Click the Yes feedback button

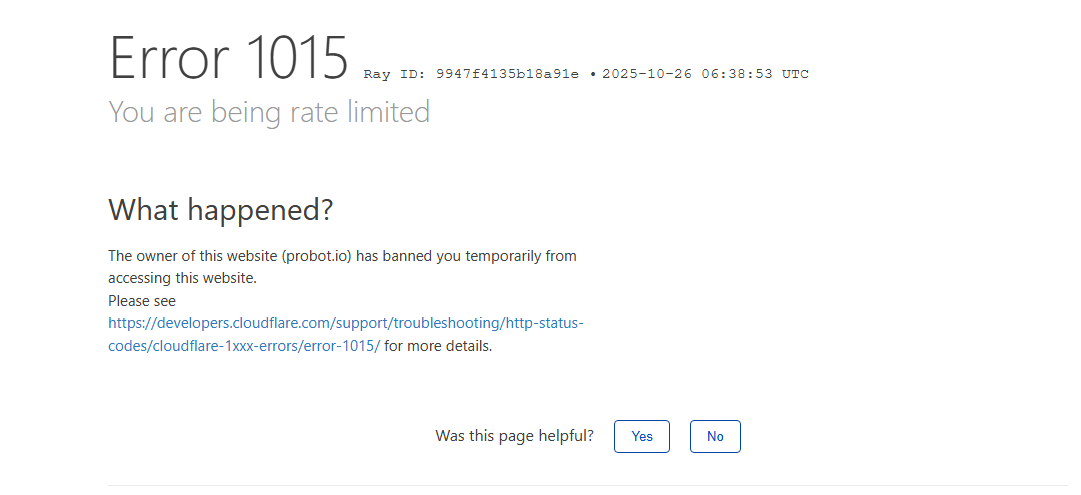[x=641, y=437]
